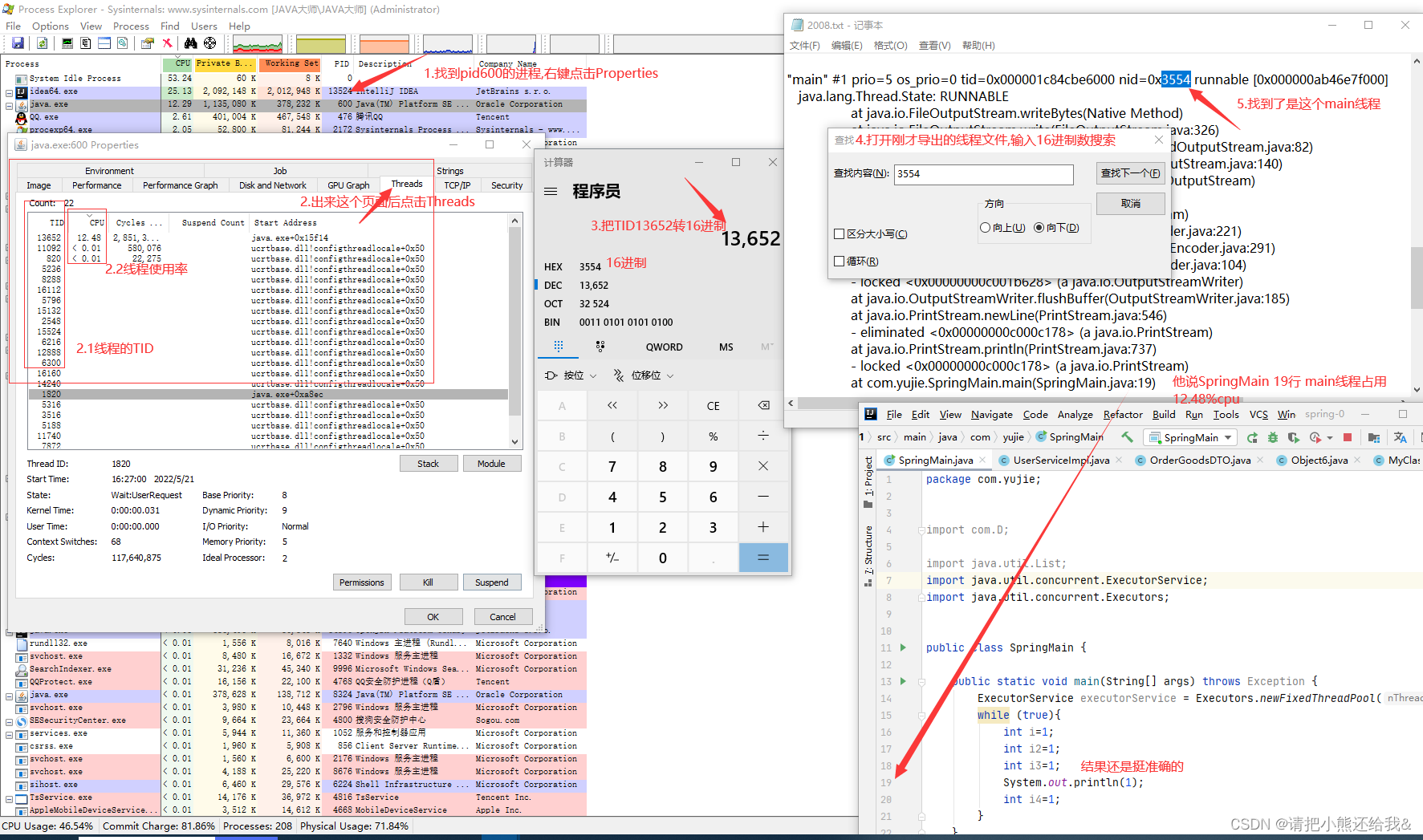Viewport: 1423px width, 840px height.
Task: Open System Information icon in Process Explorer toolbar
Action: (67, 43)
